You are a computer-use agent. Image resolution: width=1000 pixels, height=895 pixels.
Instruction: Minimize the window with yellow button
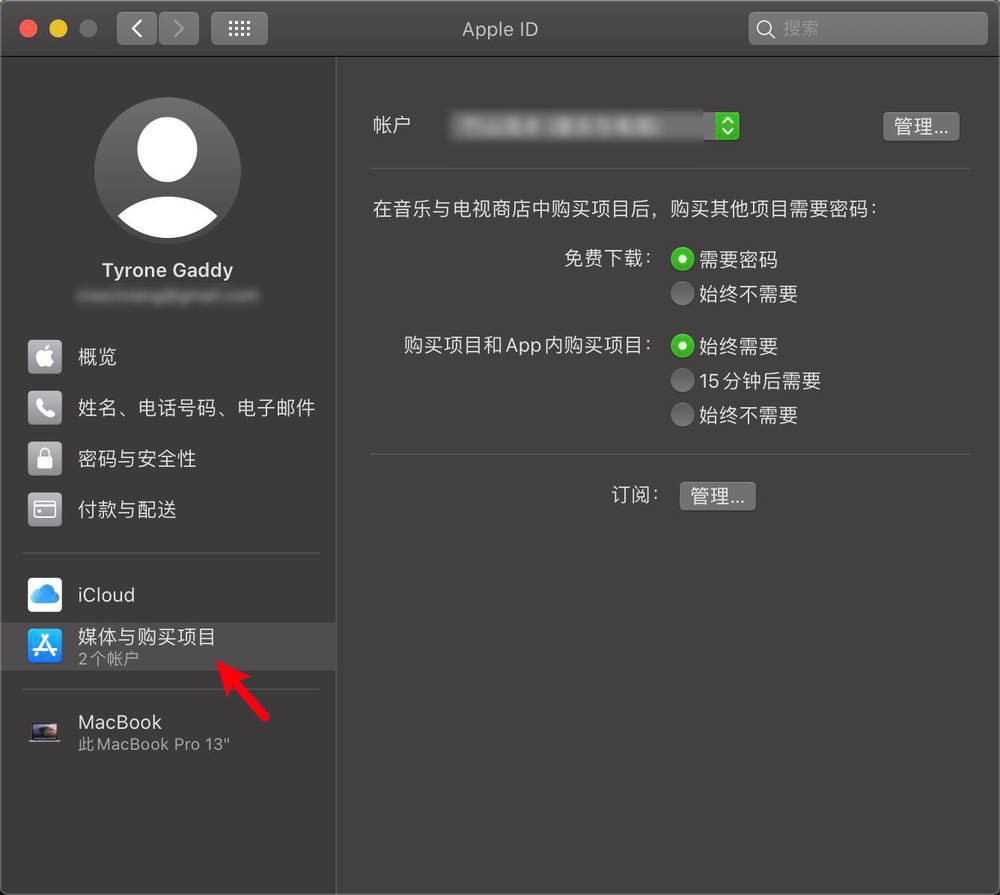58,29
